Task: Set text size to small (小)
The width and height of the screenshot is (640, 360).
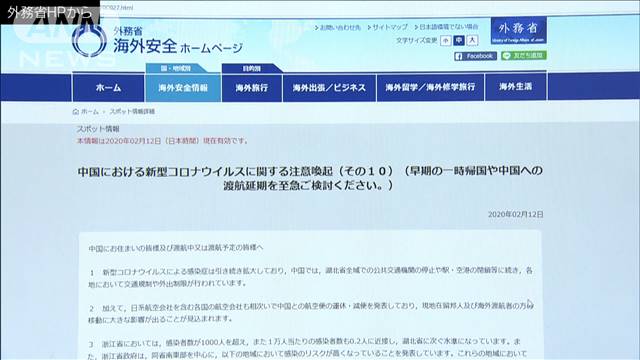Action: click(x=446, y=40)
